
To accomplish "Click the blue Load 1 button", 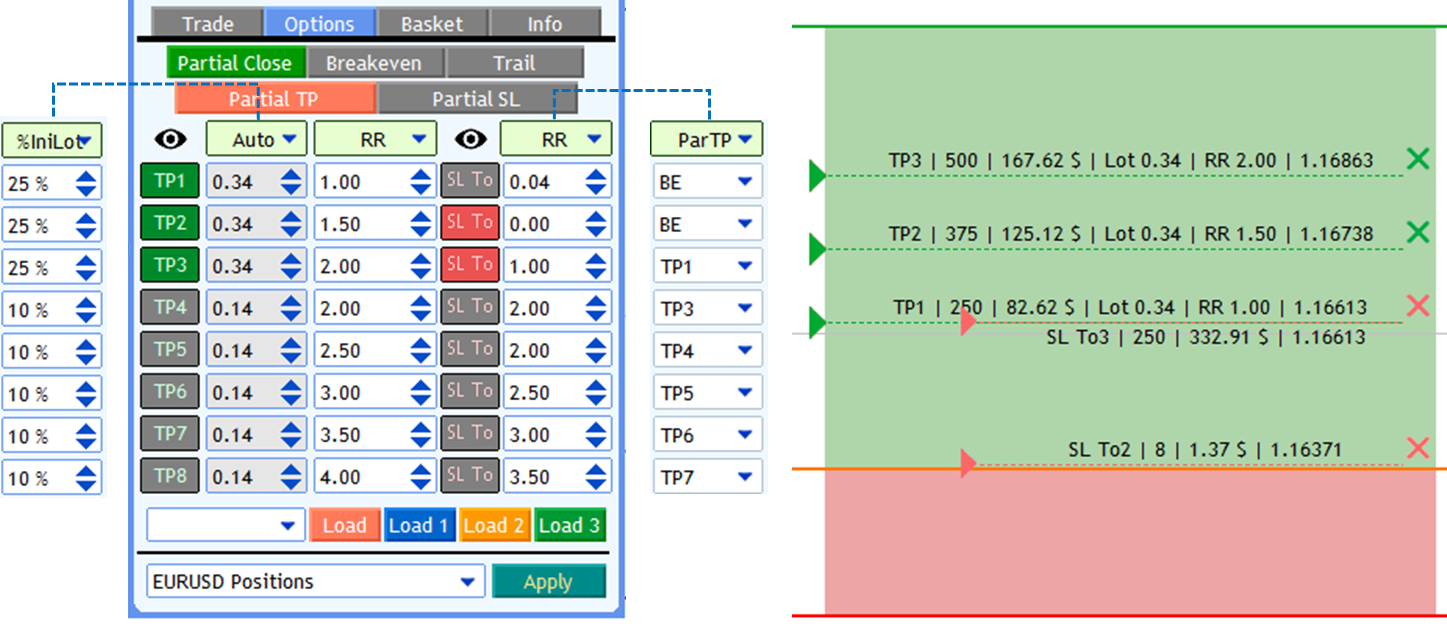I will point(420,525).
